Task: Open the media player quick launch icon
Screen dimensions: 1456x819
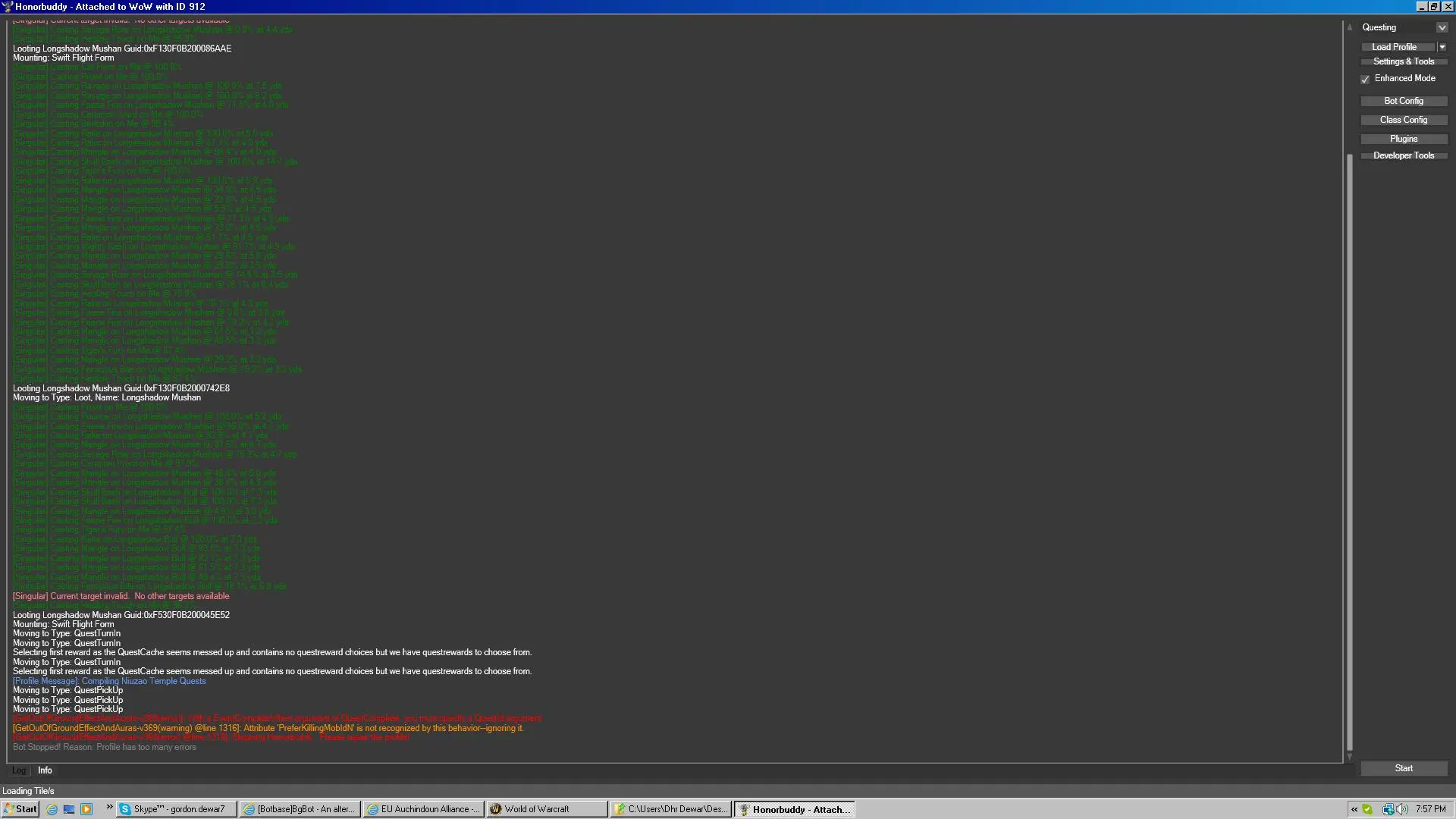Action: tap(86, 809)
